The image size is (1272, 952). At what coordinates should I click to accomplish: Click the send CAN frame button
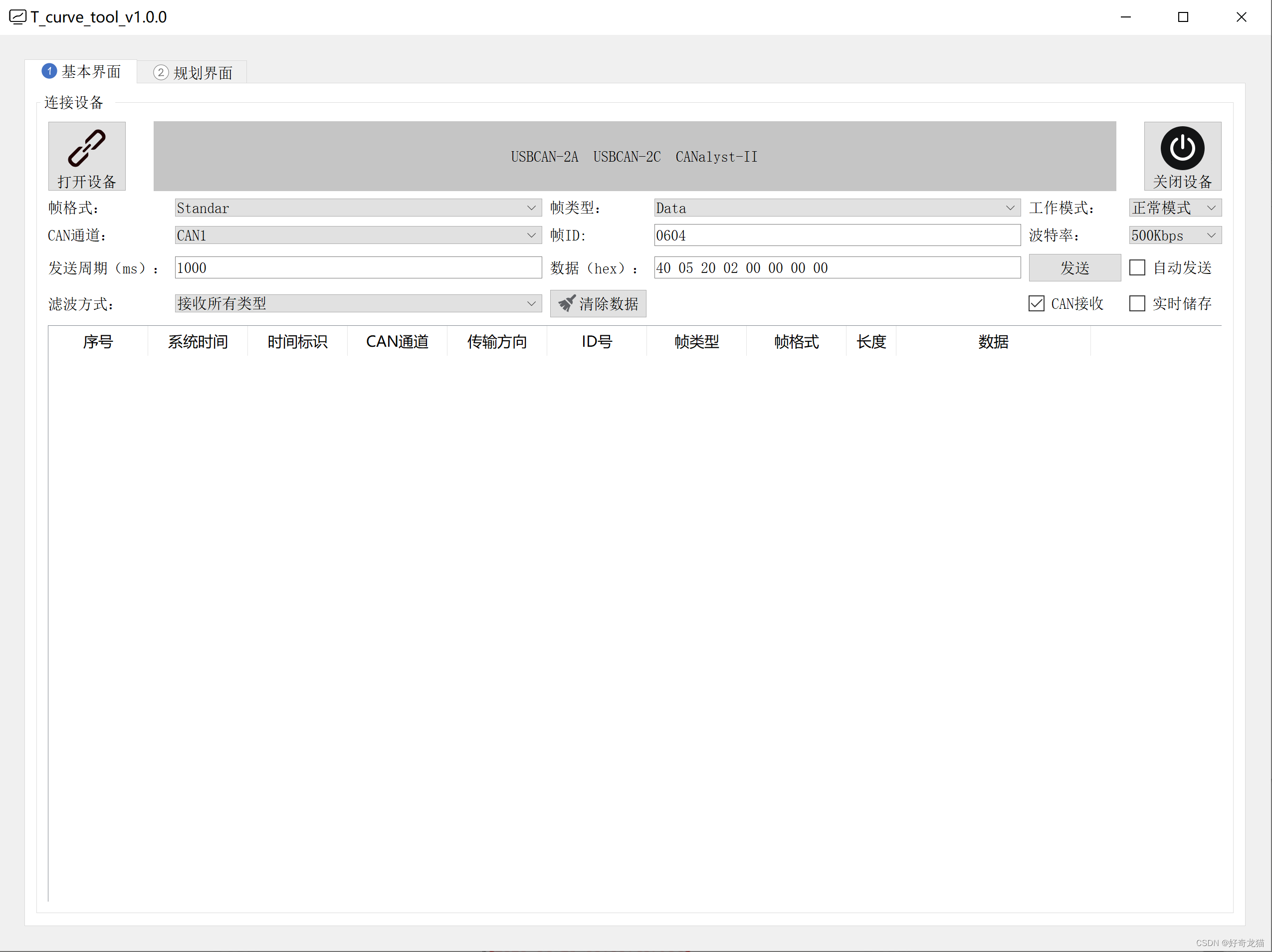tap(1071, 267)
